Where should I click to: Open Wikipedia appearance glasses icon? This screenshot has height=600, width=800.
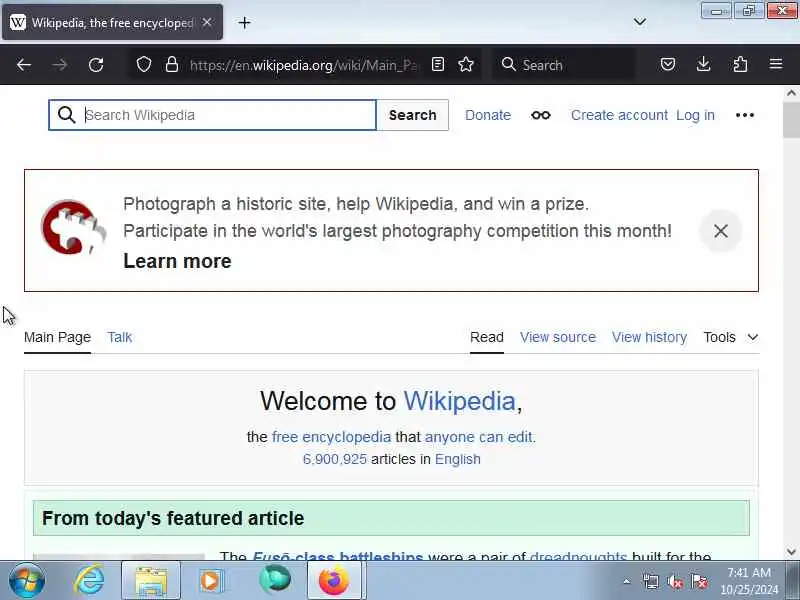pyautogui.click(x=541, y=115)
